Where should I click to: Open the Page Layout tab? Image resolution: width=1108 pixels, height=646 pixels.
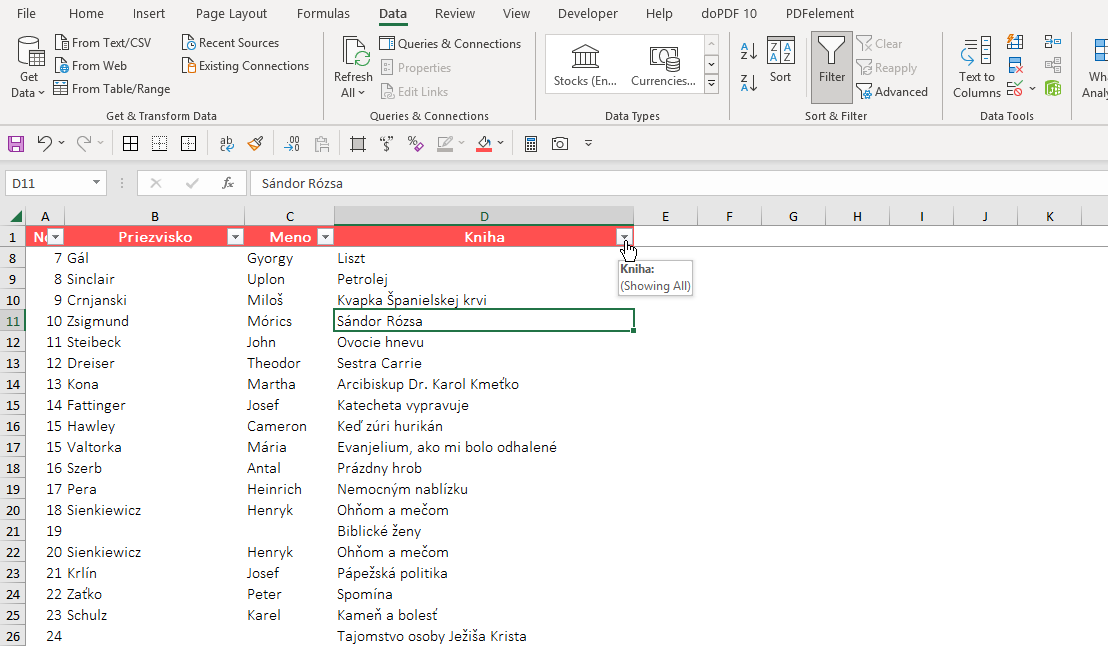click(x=231, y=14)
